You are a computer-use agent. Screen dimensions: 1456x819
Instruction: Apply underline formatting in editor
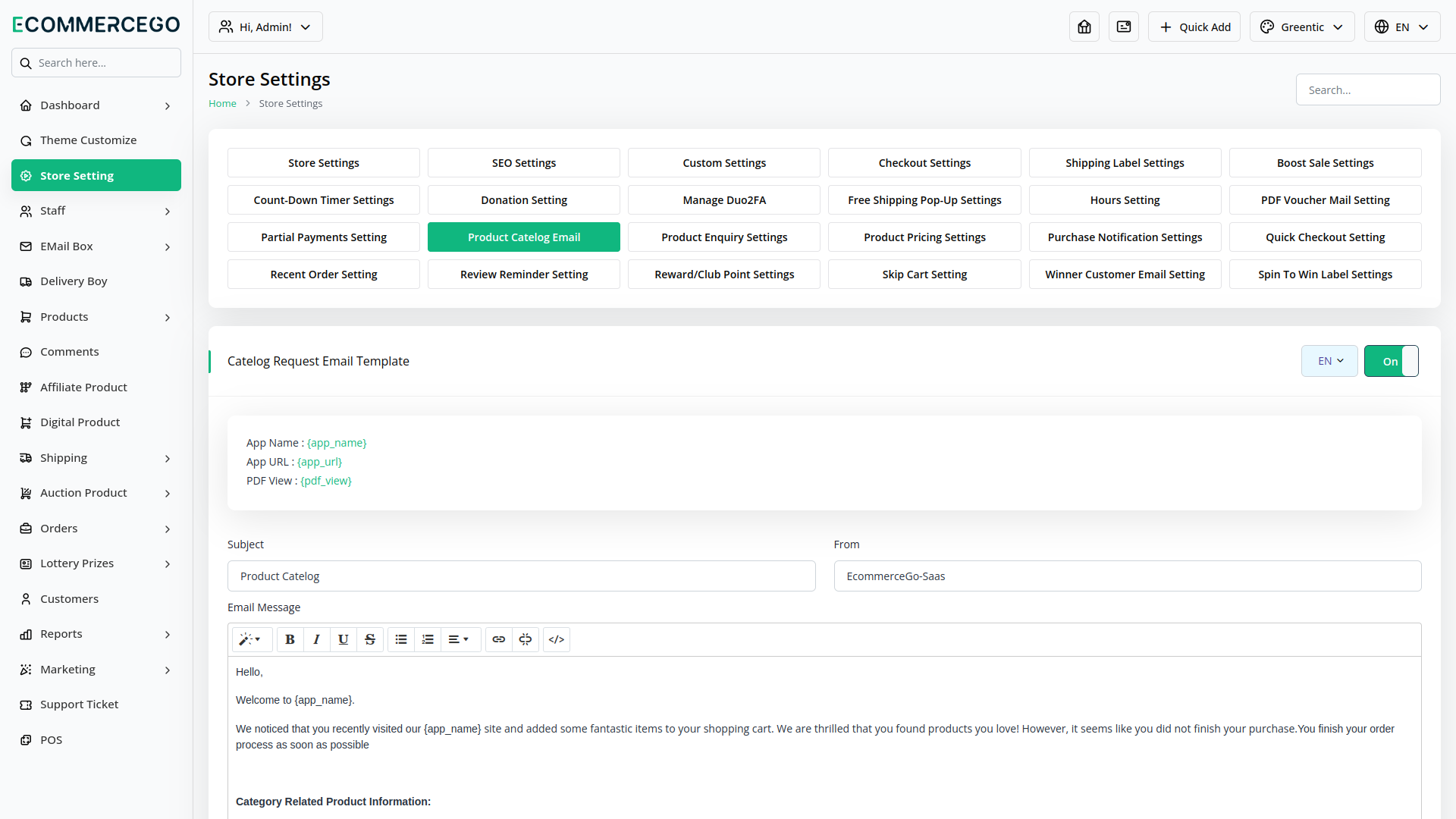click(344, 639)
